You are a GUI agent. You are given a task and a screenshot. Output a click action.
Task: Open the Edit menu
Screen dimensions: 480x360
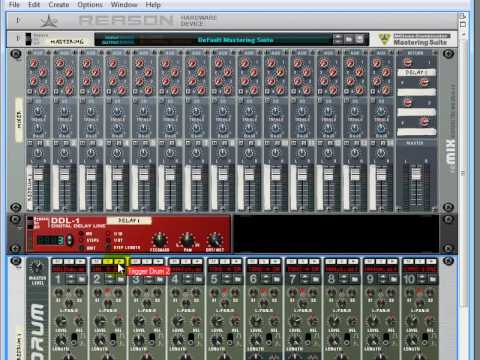(34, 5)
